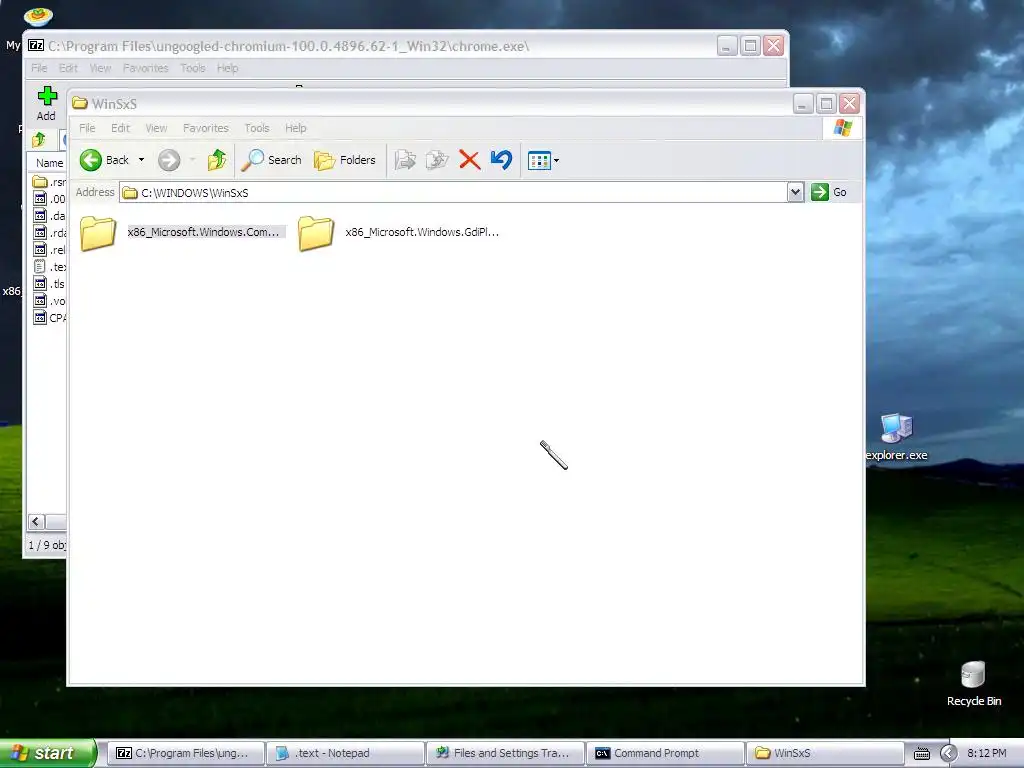Click the keyboard icon in system tray

921,754
